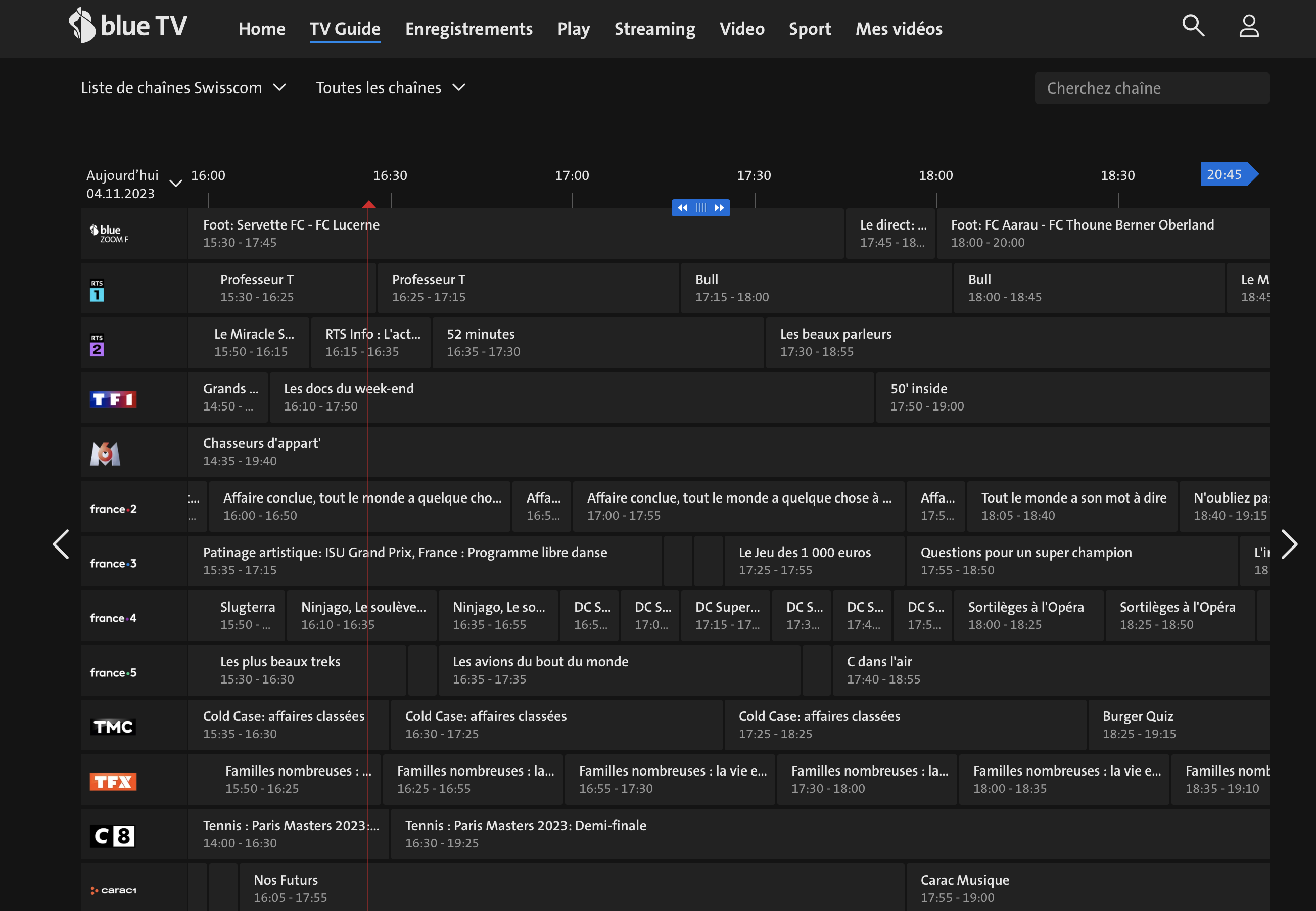Click the blue timeline scrubber handle
Screen dimensions: 1316x911
pos(700,208)
